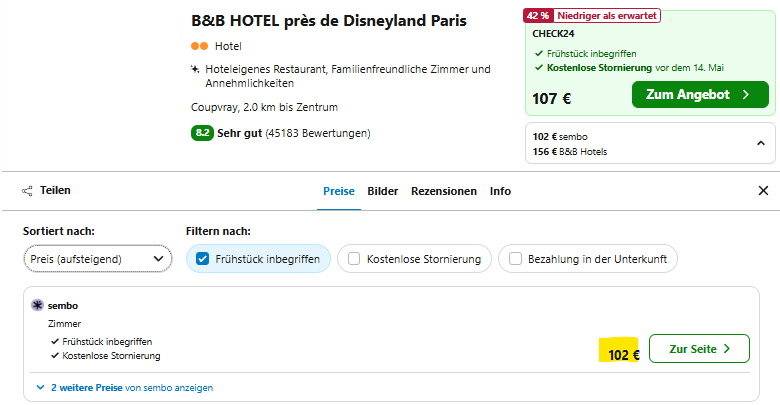Click the sembo provider logo icon

coord(37,305)
